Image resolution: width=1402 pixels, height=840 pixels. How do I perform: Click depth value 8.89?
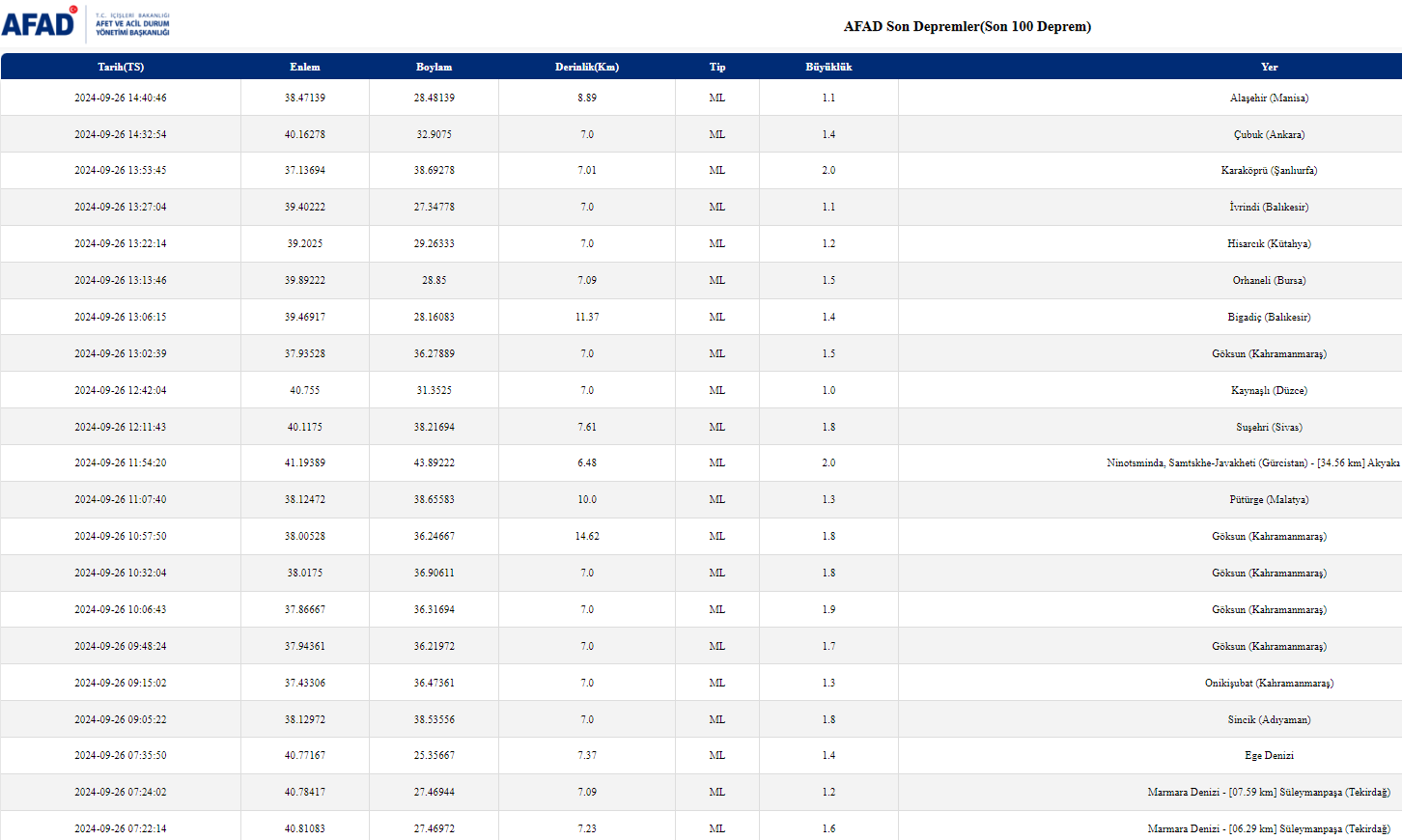[587, 98]
